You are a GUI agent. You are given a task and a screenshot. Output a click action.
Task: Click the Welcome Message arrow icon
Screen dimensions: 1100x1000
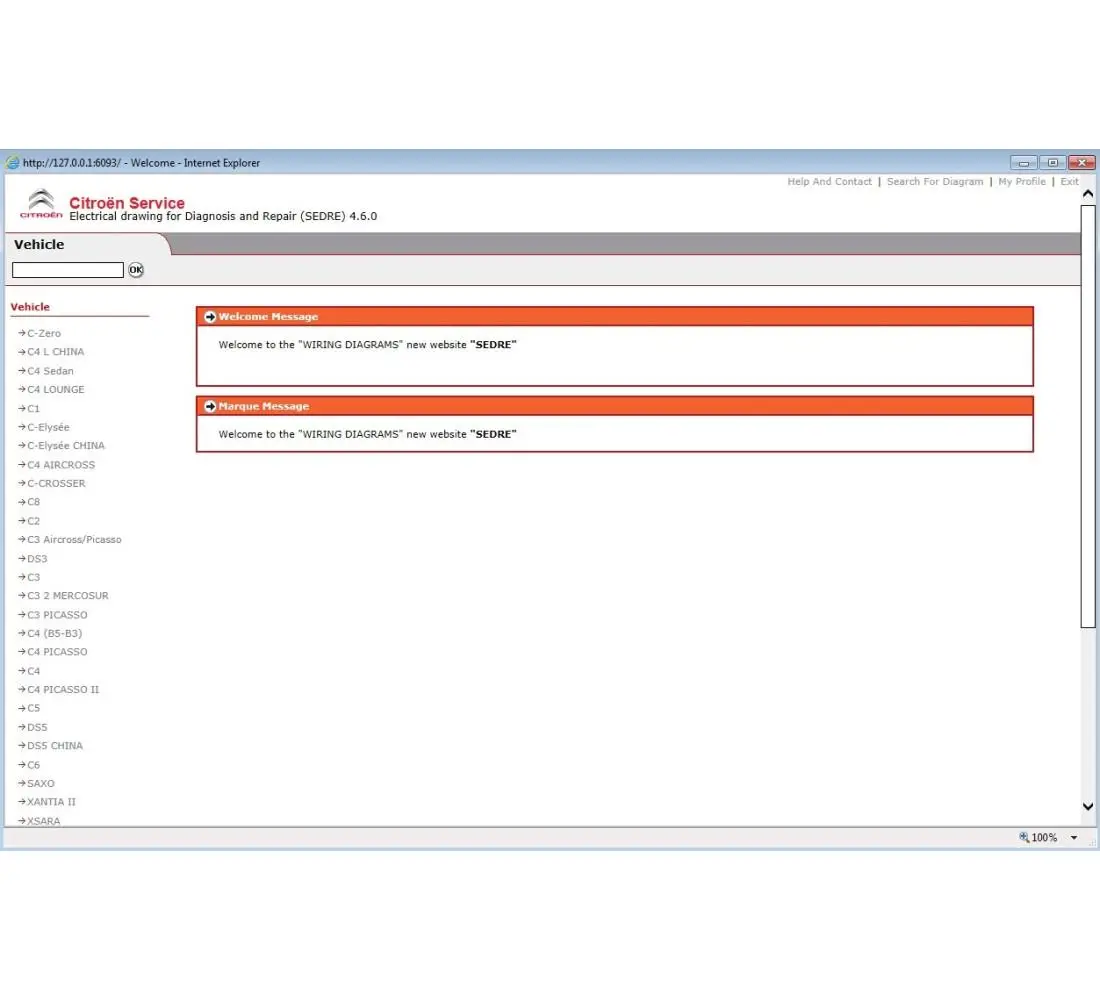click(210, 316)
